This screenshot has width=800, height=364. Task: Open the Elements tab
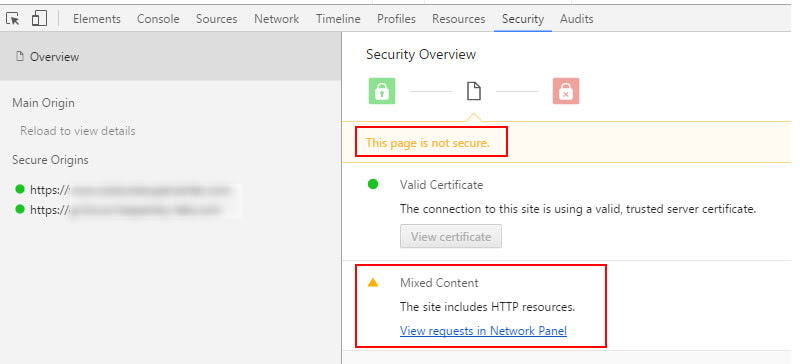[x=97, y=19]
